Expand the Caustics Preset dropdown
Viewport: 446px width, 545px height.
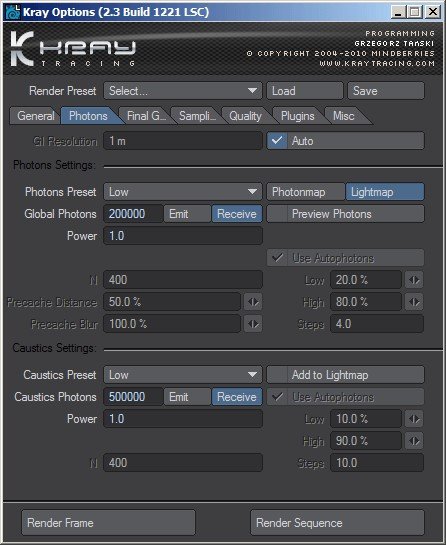tap(183, 375)
